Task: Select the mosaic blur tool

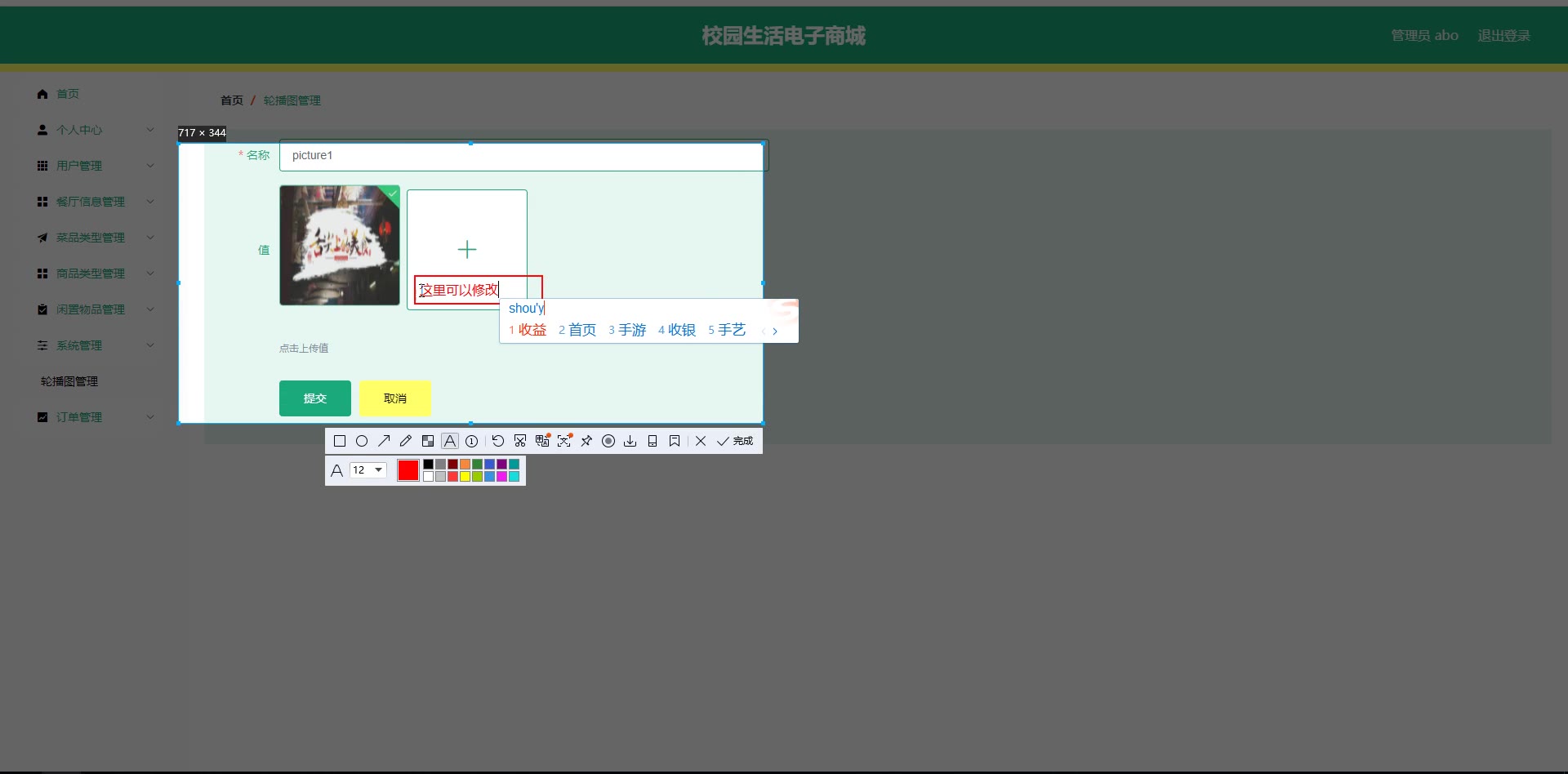Action: pyautogui.click(x=428, y=441)
